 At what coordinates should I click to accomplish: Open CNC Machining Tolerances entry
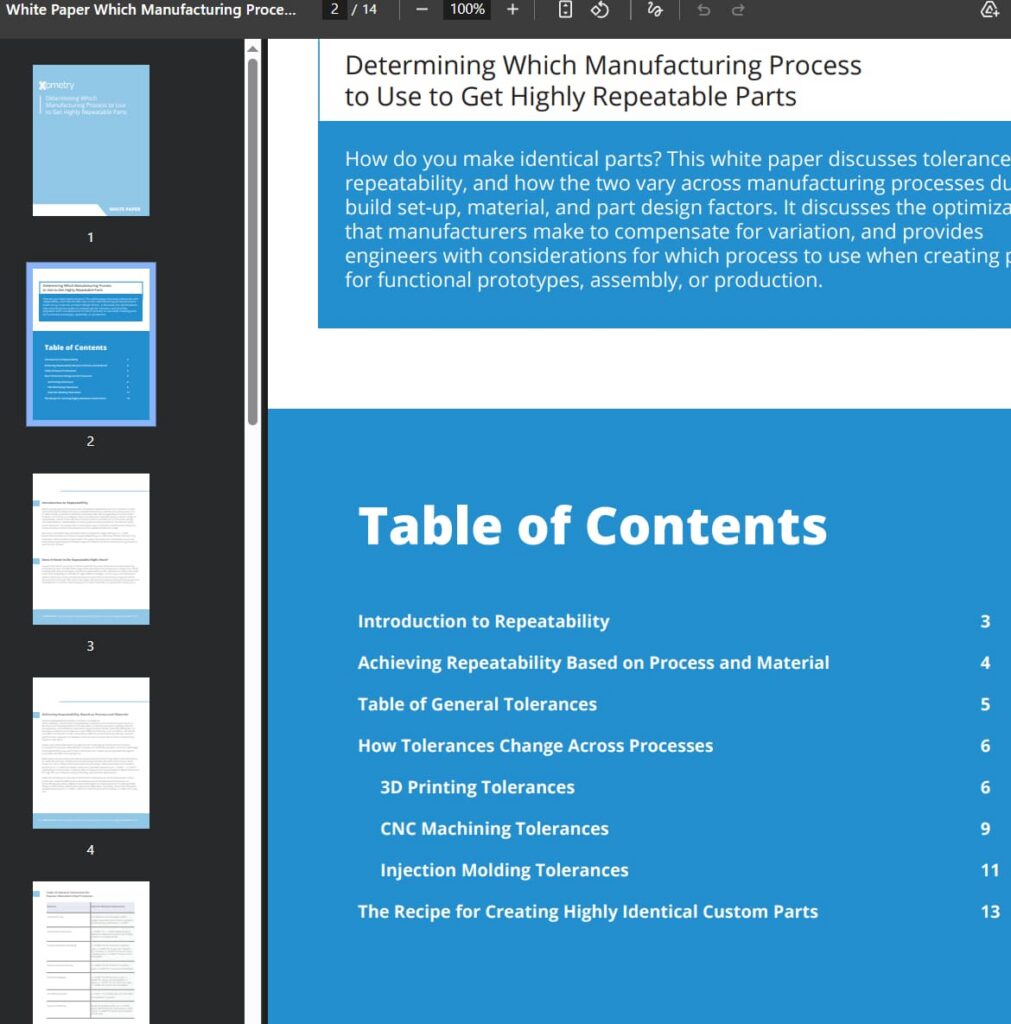click(x=494, y=829)
